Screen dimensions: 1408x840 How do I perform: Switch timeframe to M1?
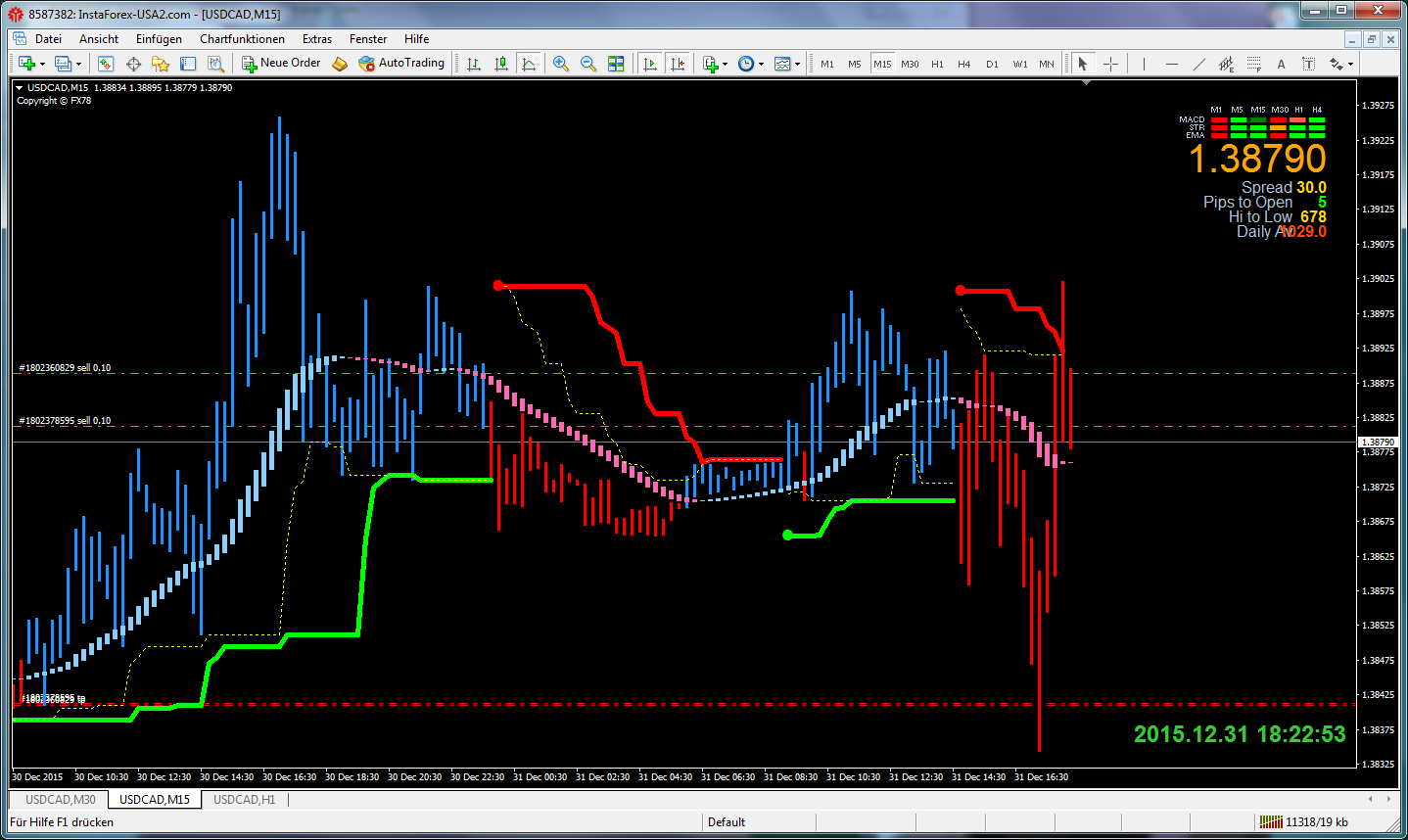coord(827,64)
